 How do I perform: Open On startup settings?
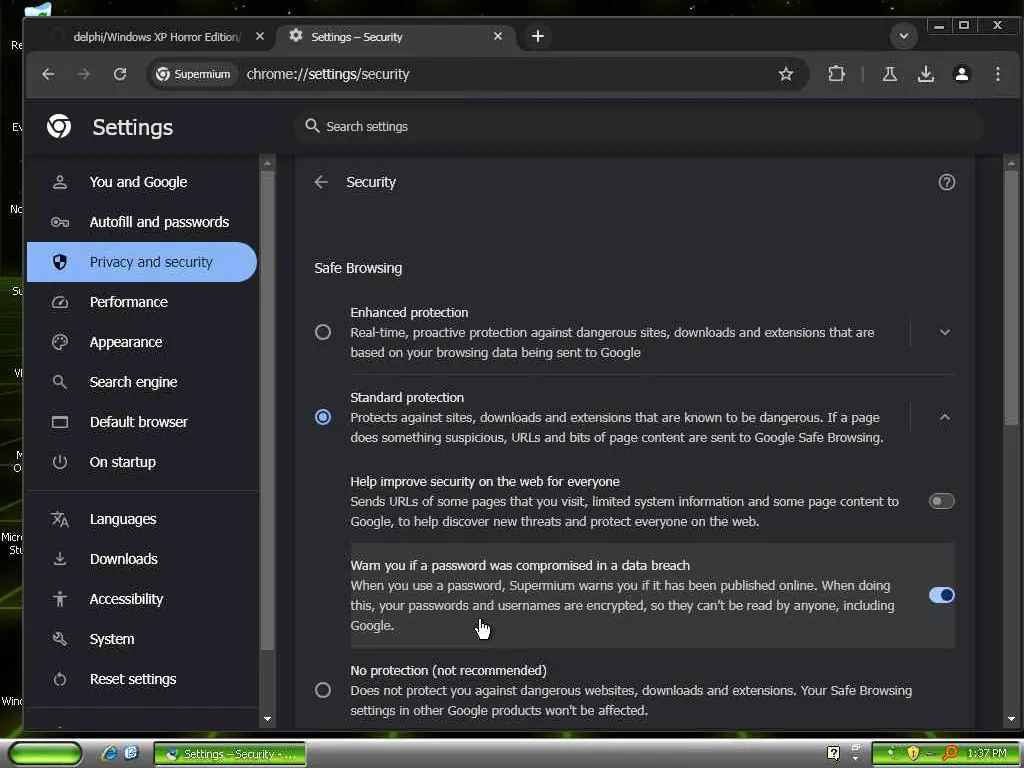coord(142,462)
